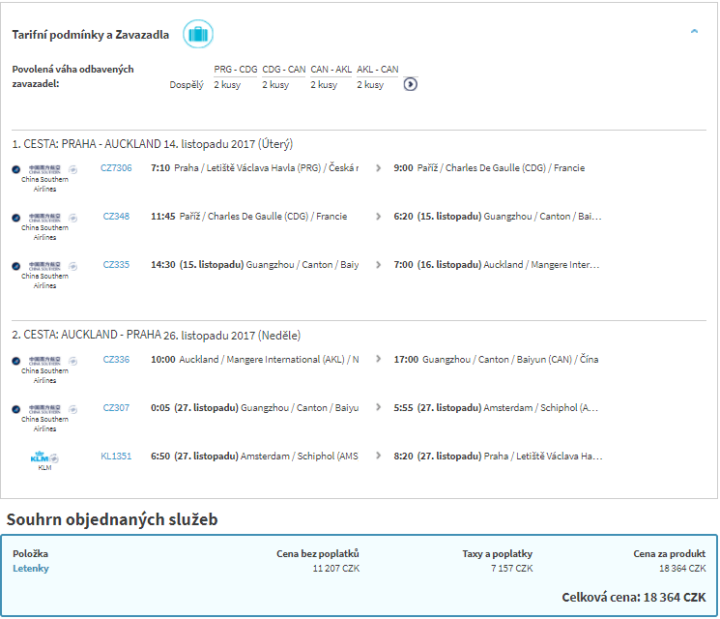Select the AKL - CAN baggage segment

point(377,70)
